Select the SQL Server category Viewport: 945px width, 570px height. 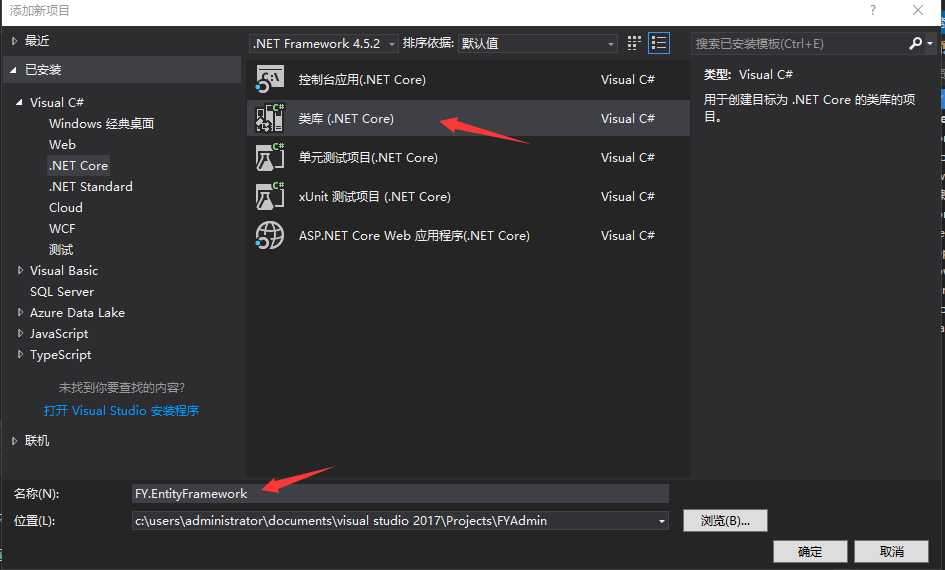click(x=62, y=292)
